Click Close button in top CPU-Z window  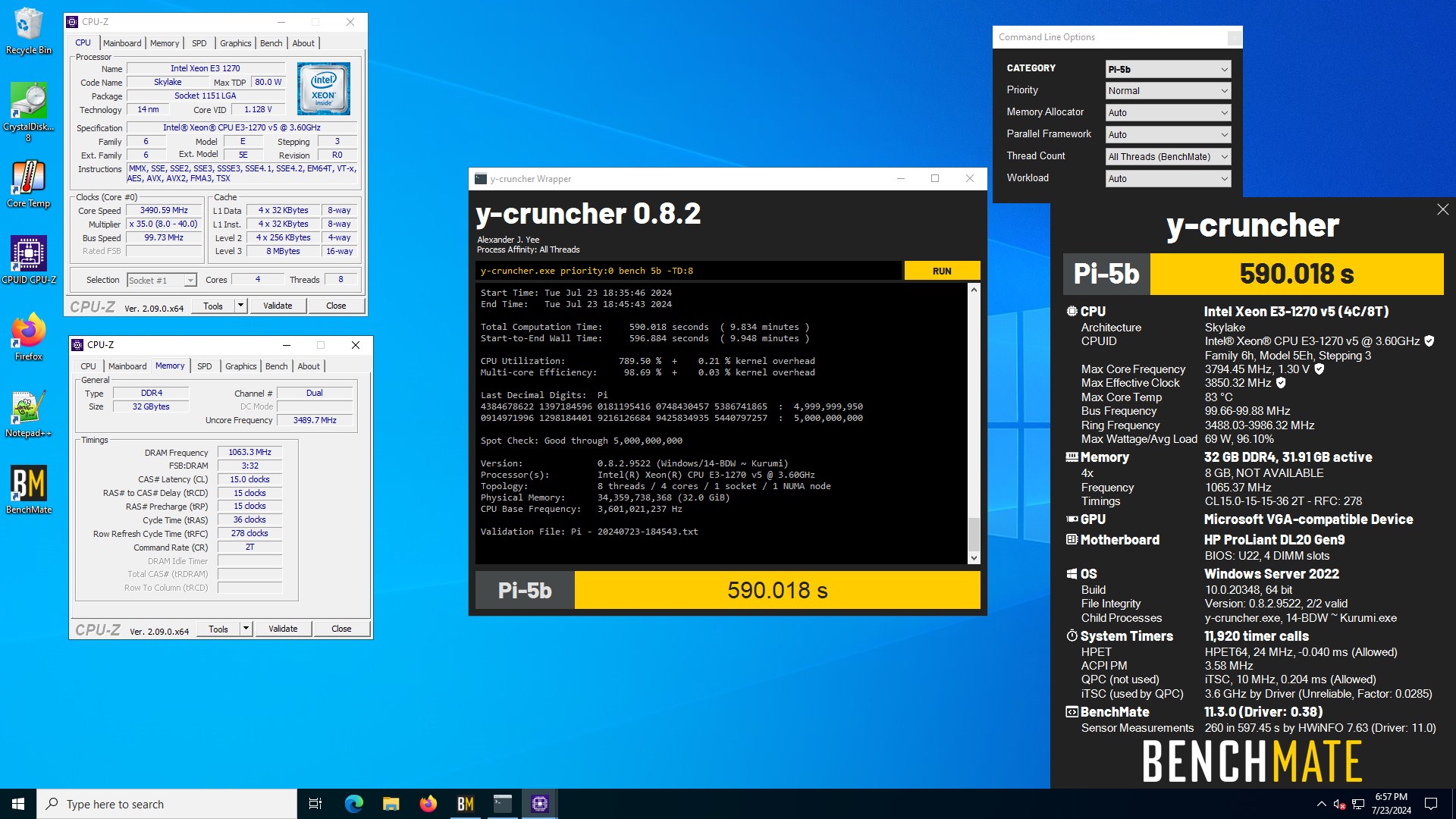336,306
